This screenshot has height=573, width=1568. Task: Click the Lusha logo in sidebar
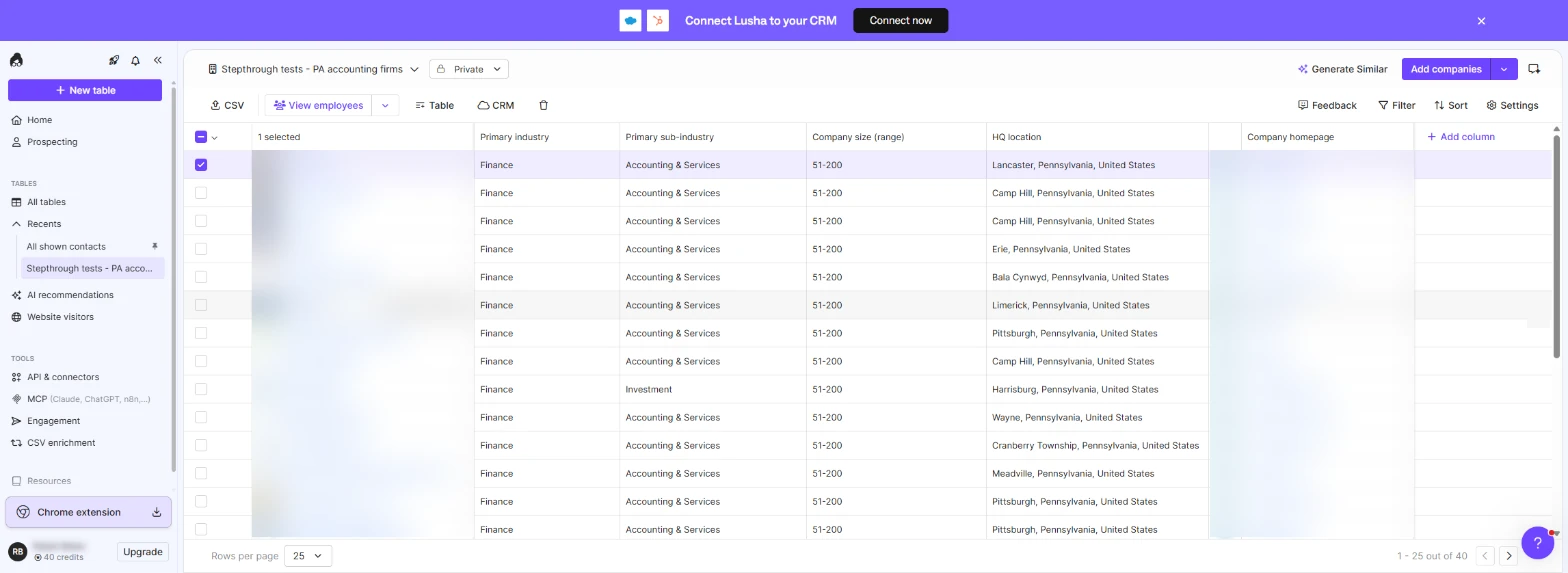pyautogui.click(x=16, y=61)
